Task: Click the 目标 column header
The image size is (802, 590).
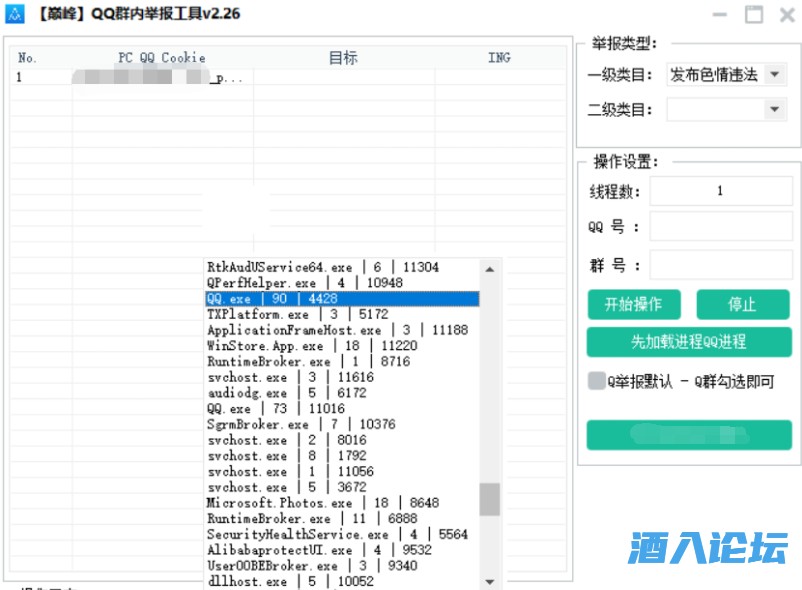Action: 343,58
